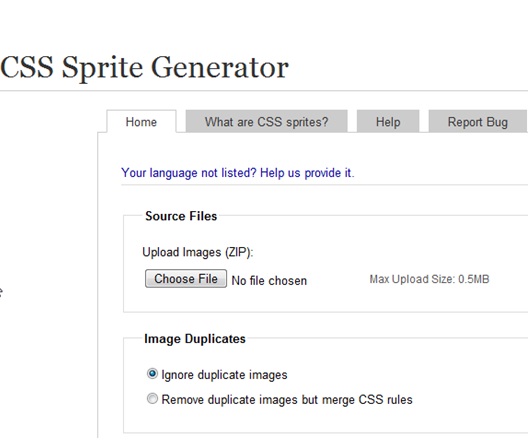530x440 pixels.
Task: Open the Report Bug tab
Action: [478, 121]
